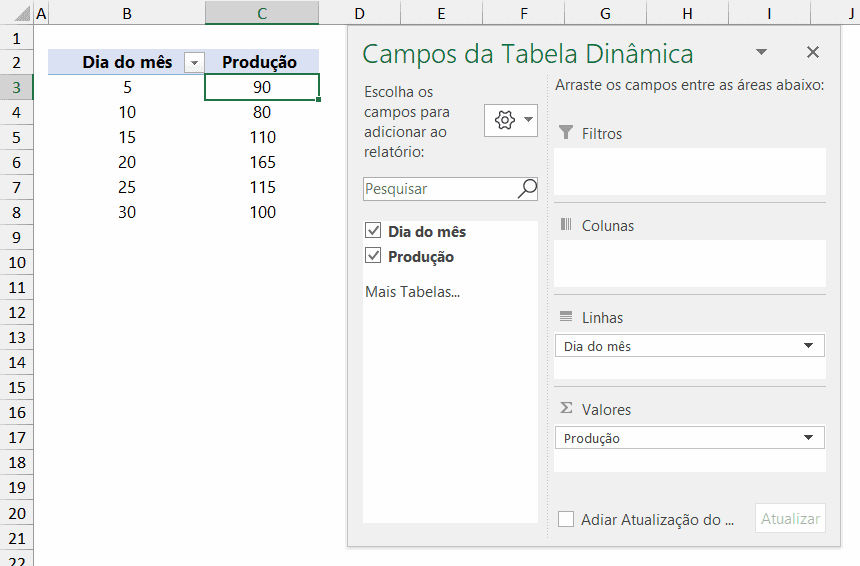Select cell with value 165
Viewport: 860px width, 566px height.
click(262, 162)
